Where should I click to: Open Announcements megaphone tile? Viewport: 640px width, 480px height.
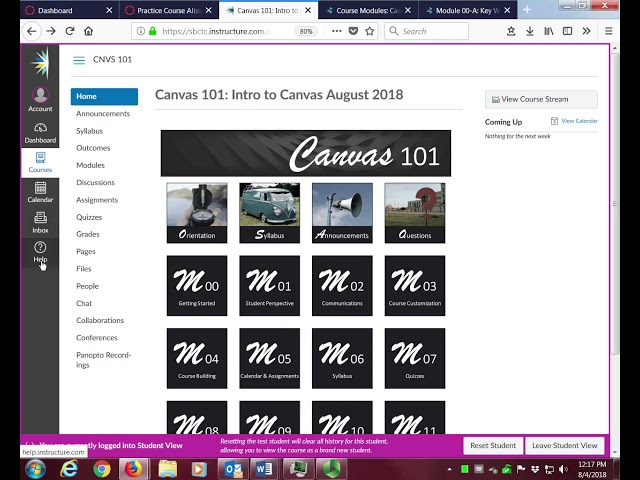(x=342, y=213)
